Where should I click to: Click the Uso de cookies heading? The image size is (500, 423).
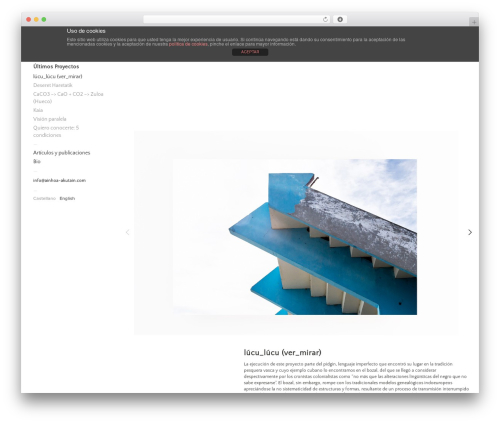(86, 31)
